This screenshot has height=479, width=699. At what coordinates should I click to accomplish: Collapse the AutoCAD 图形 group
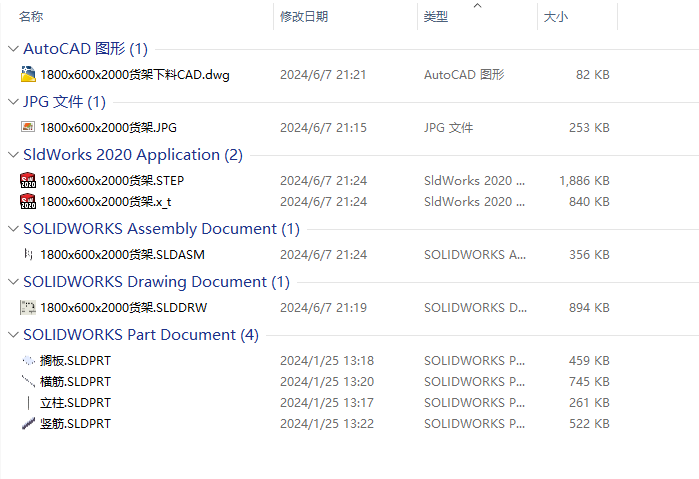13,49
